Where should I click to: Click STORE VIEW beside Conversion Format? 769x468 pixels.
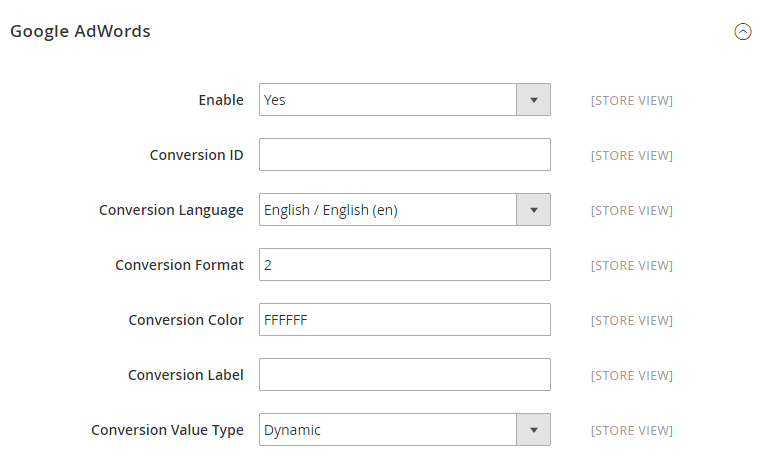point(632,265)
